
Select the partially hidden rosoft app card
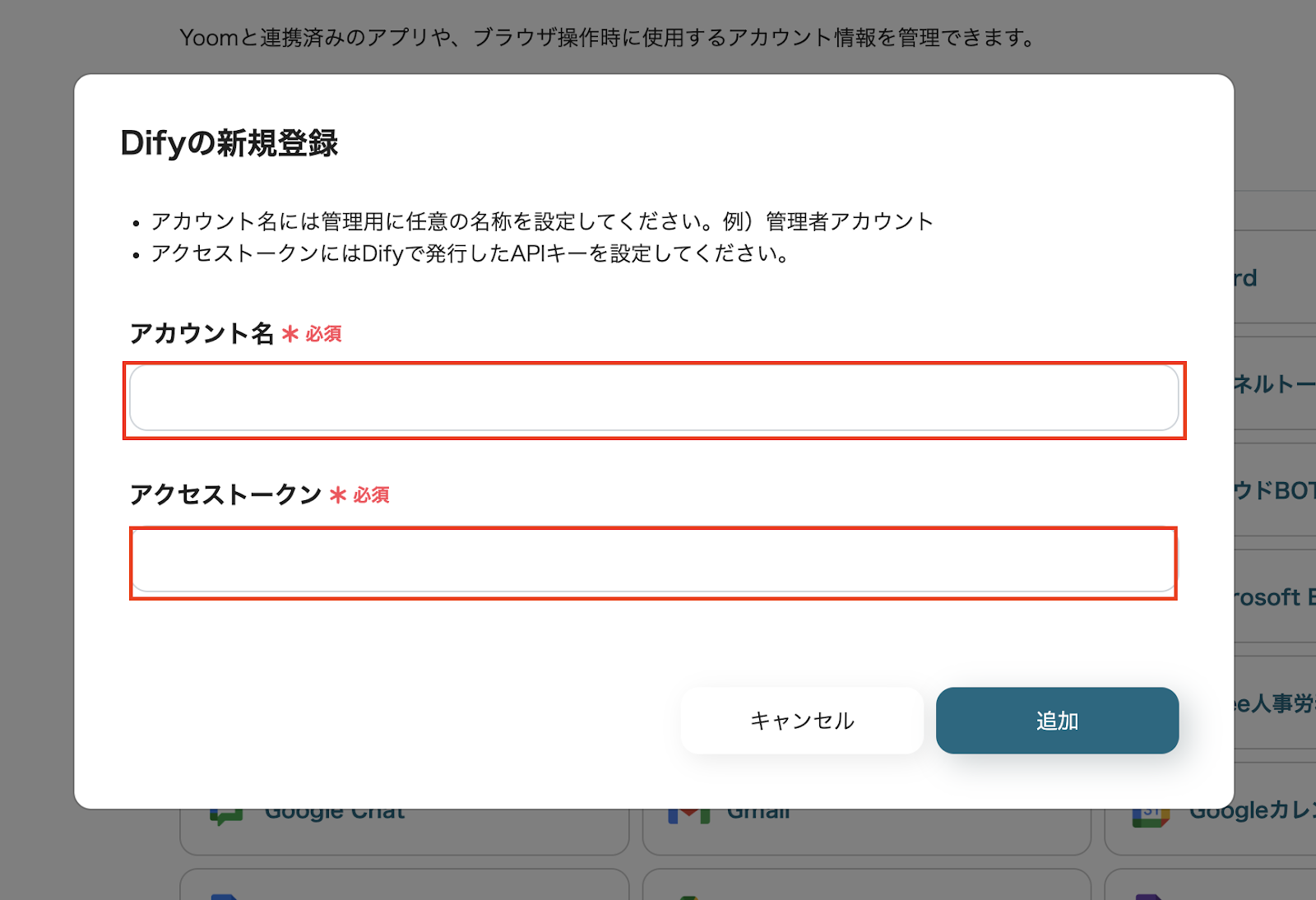1275,596
